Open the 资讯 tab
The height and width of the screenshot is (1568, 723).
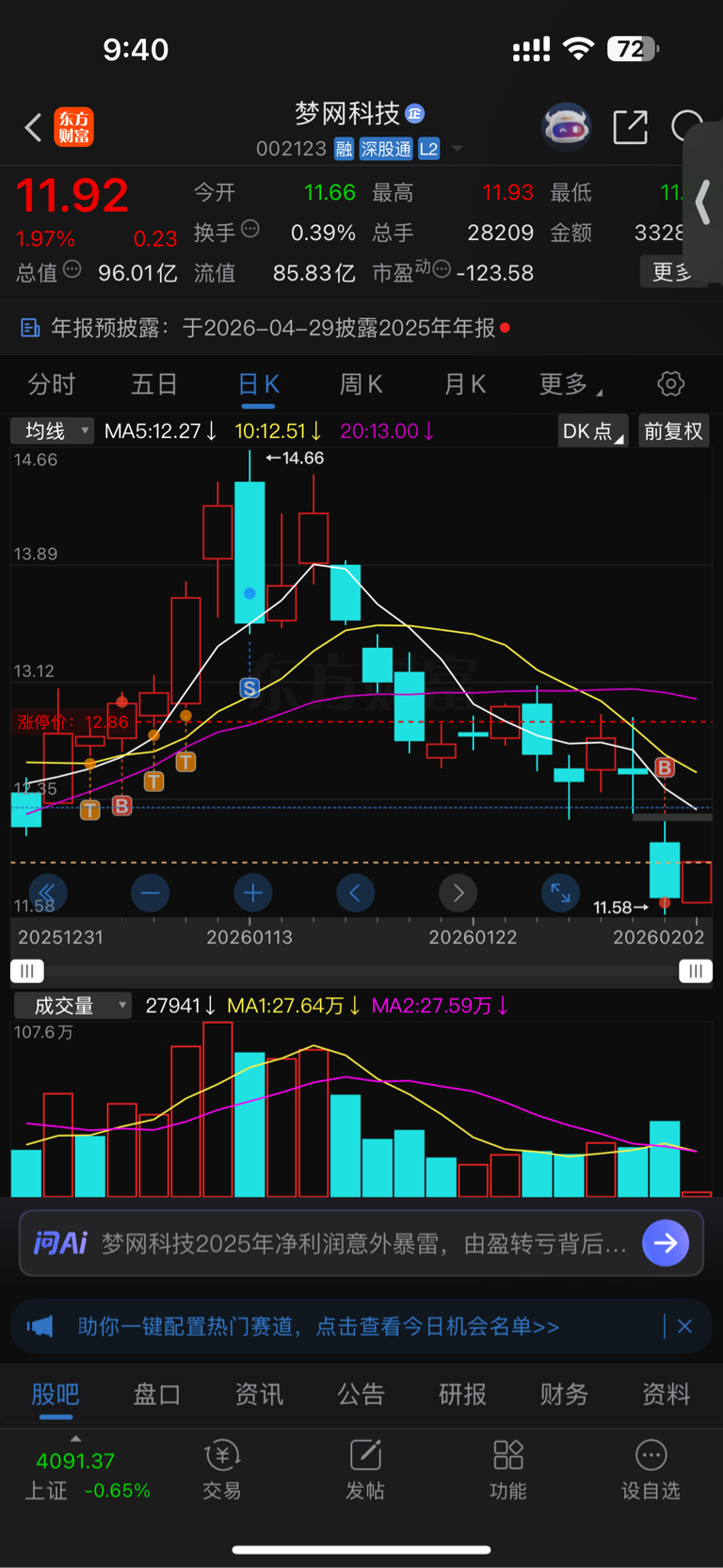point(259,1395)
